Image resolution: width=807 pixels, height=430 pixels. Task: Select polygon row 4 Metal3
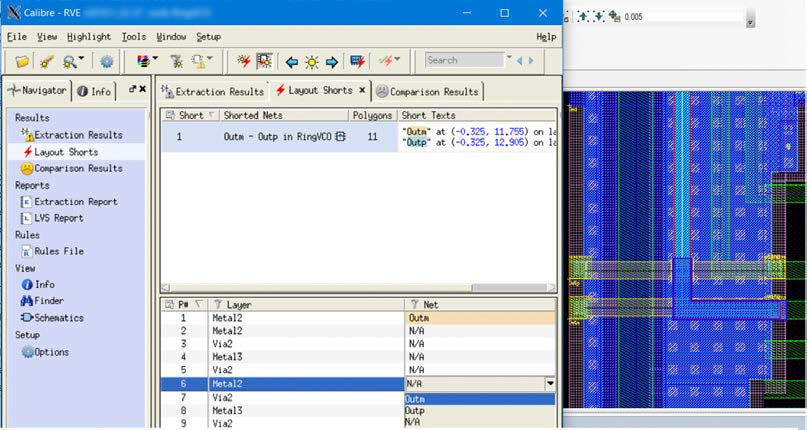(x=358, y=357)
